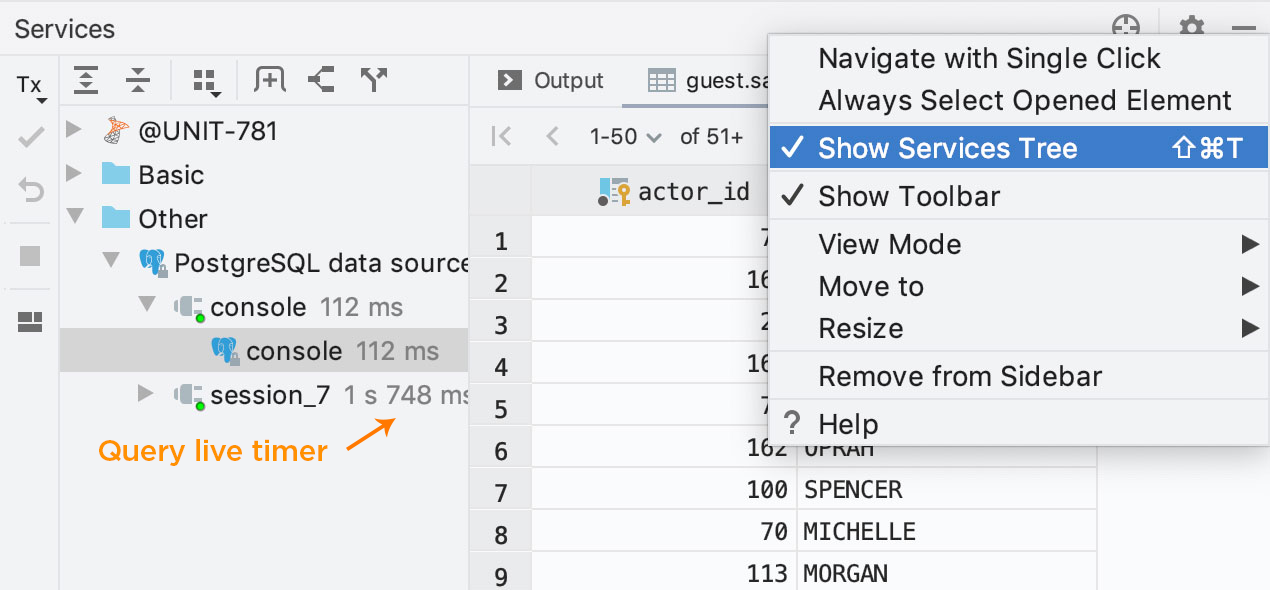Switch to the Output tab
This screenshot has height=590, width=1270.
pyautogui.click(x=551, y=81)
